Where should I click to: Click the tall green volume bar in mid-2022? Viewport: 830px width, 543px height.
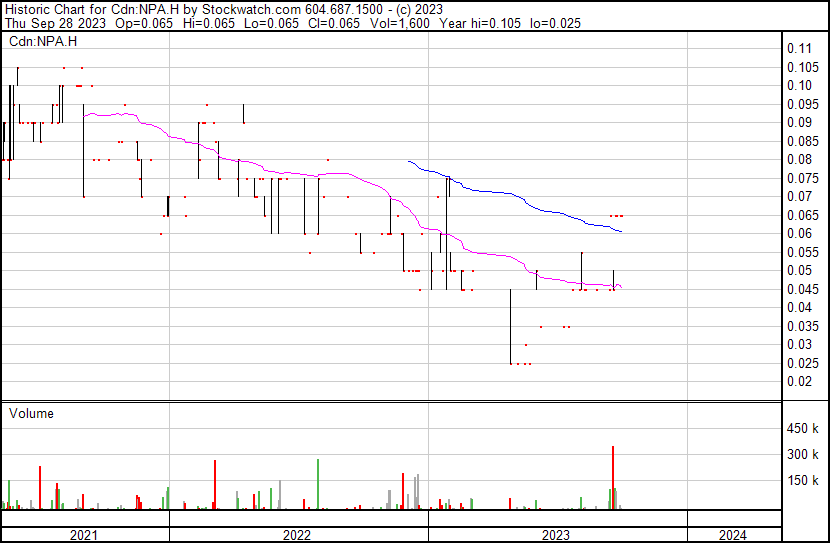pyautogui.click(x=318, y=484)
